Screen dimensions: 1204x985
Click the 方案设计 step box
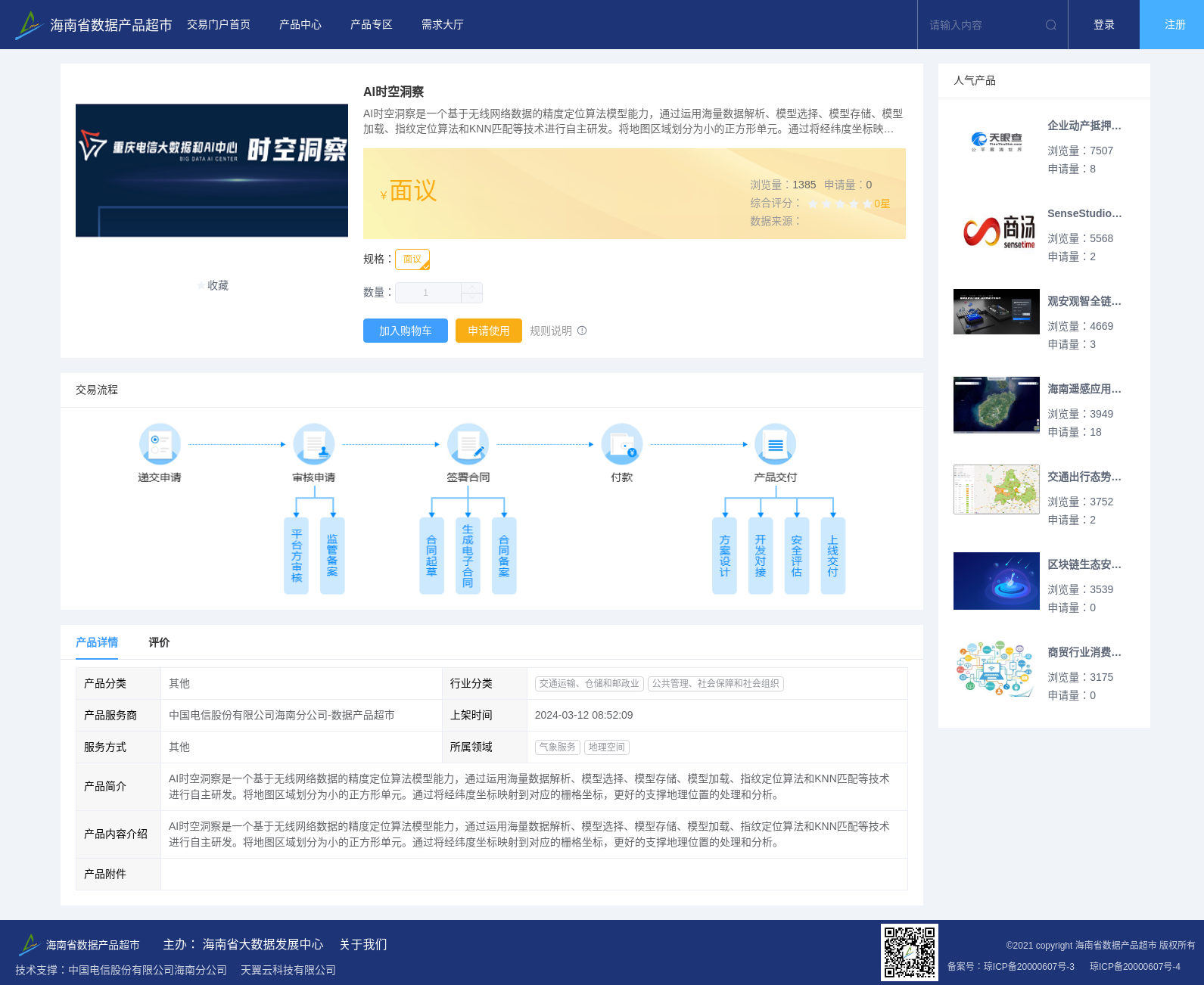coord(725,556)
